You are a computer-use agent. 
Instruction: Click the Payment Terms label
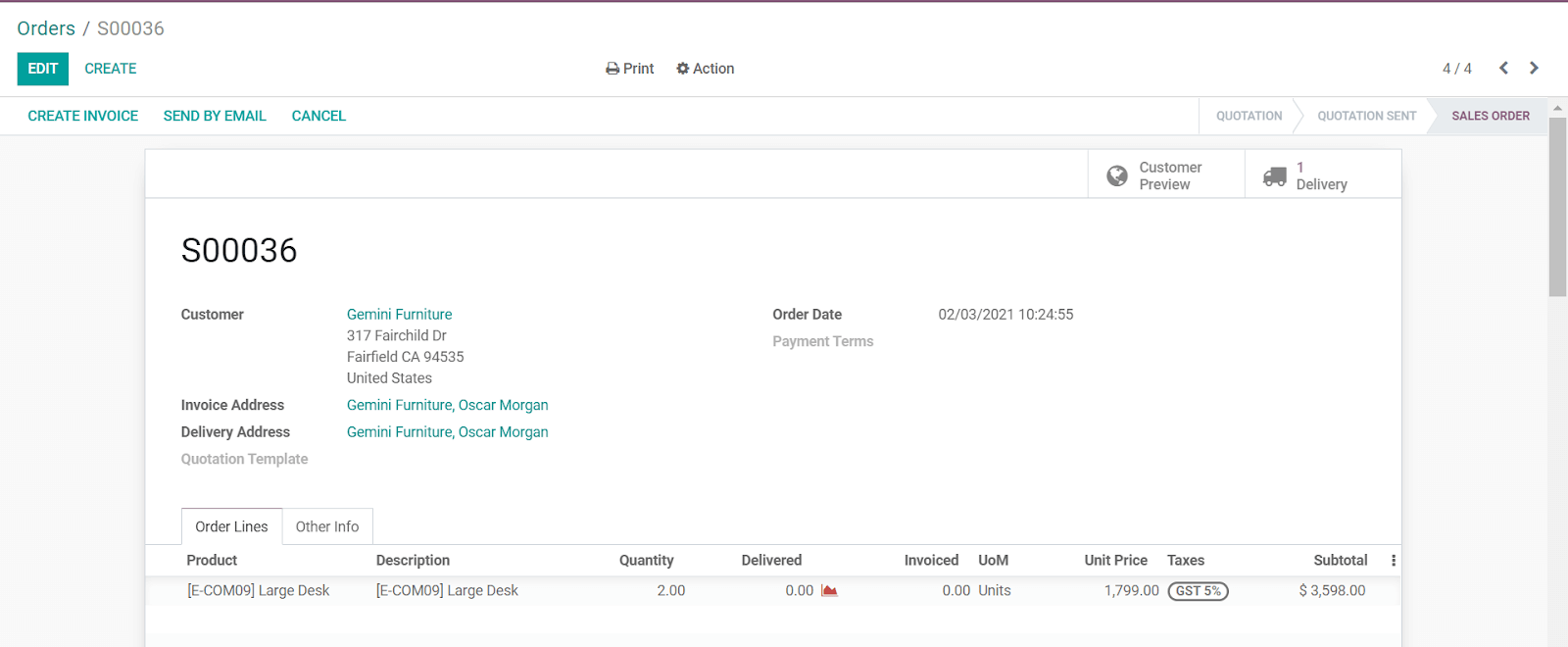(x=823, y=342)
